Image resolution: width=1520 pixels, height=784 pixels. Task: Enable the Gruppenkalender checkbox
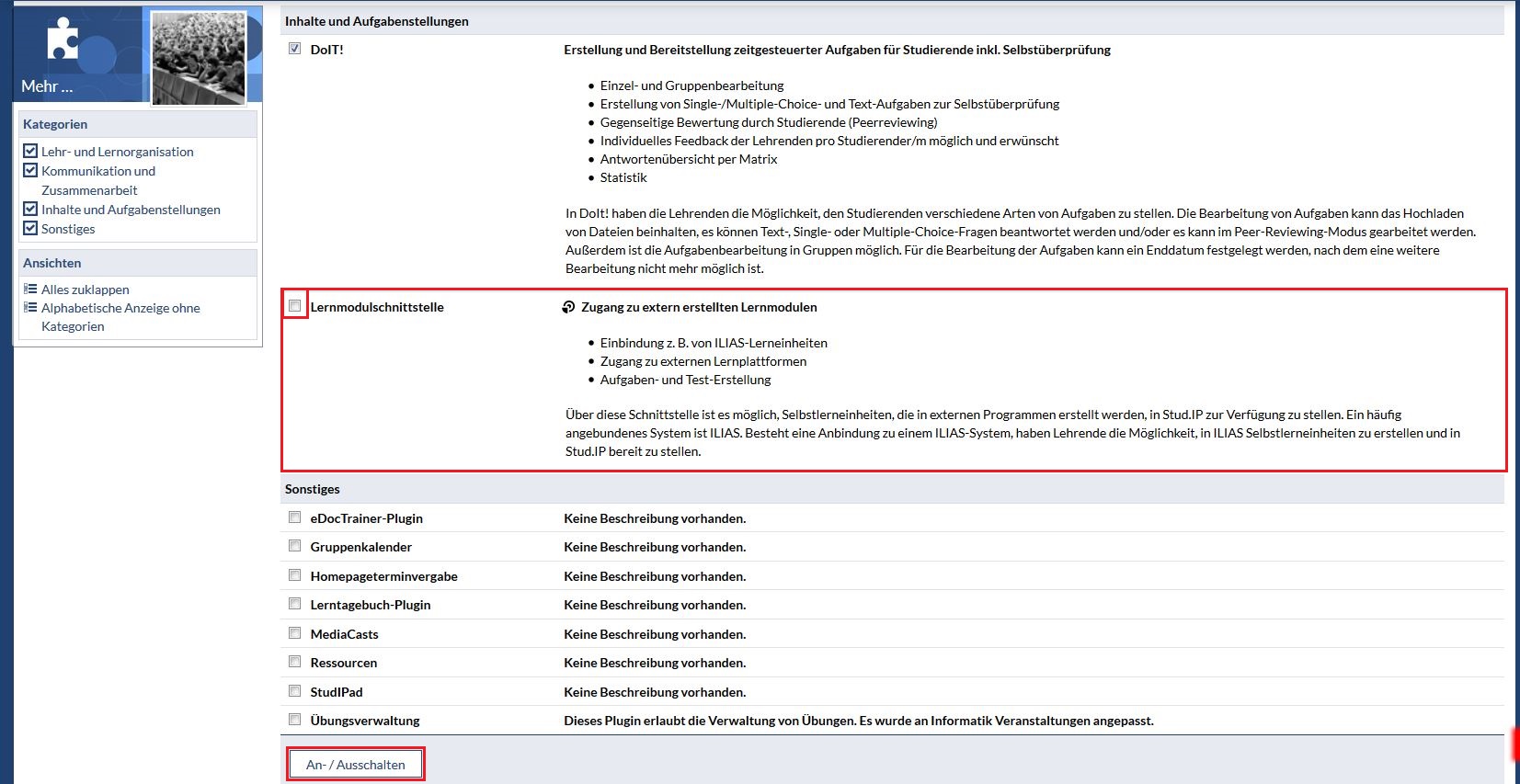294,546
